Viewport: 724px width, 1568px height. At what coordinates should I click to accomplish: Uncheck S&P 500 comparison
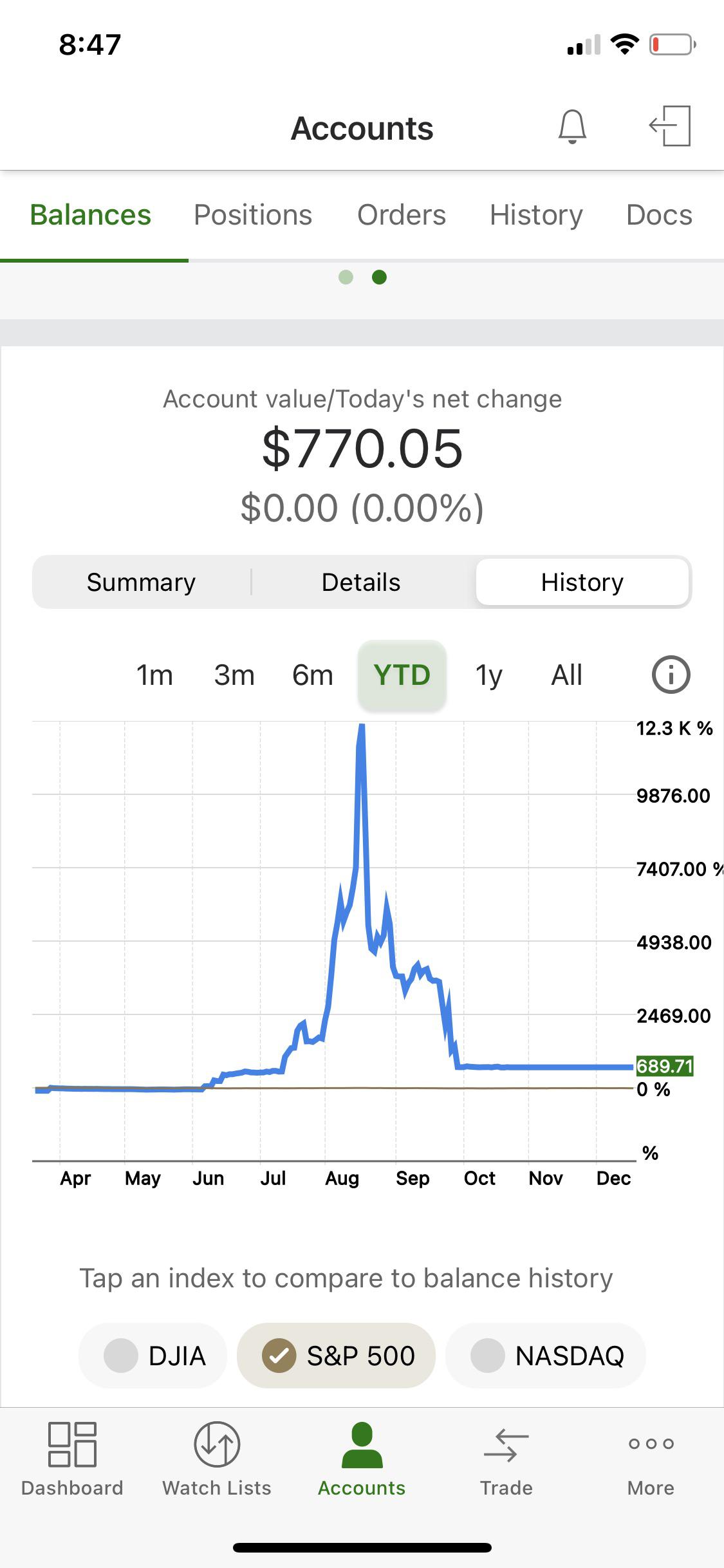click(337, 1356)
